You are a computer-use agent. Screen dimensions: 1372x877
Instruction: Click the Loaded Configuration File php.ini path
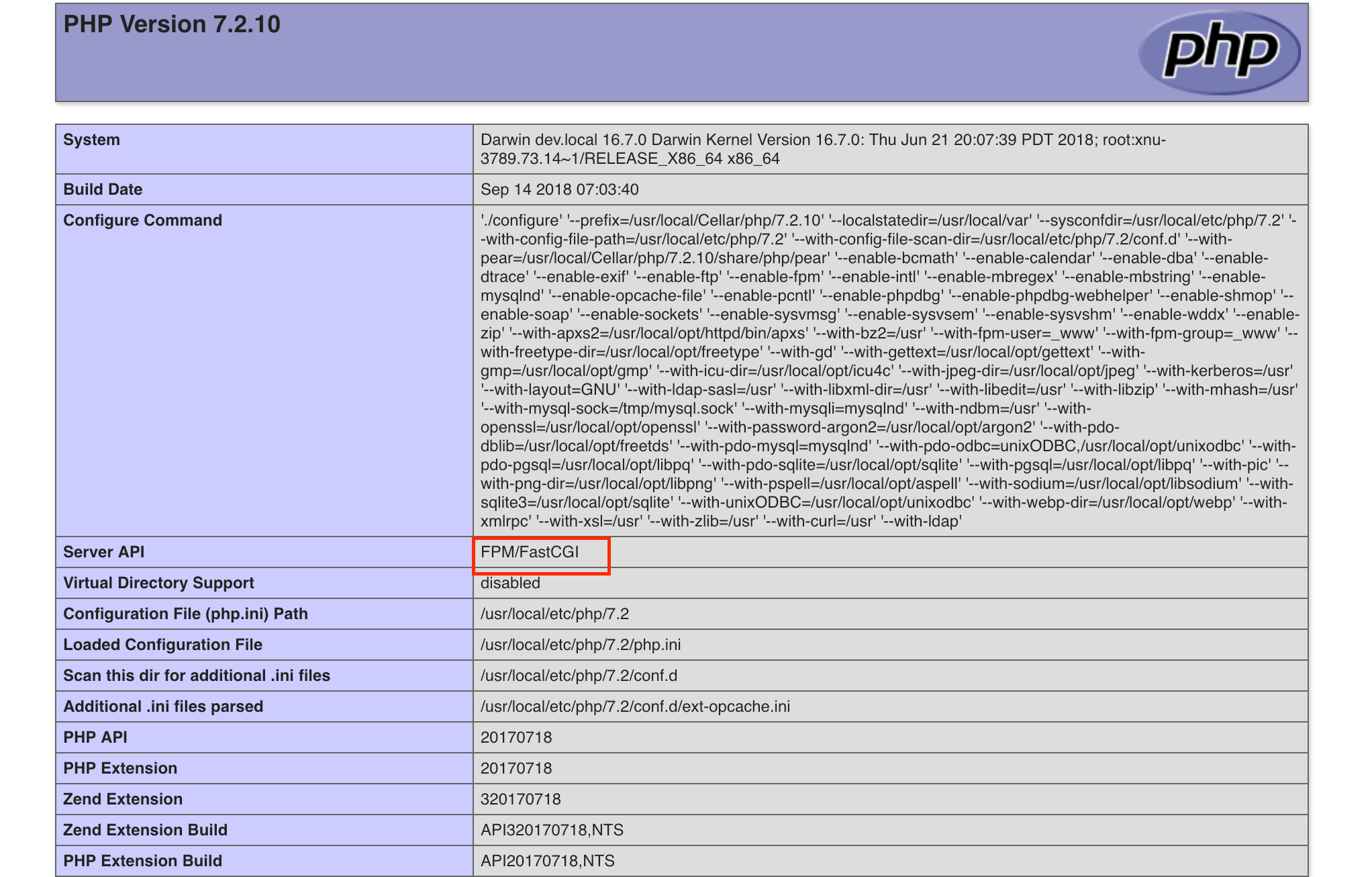580,645
